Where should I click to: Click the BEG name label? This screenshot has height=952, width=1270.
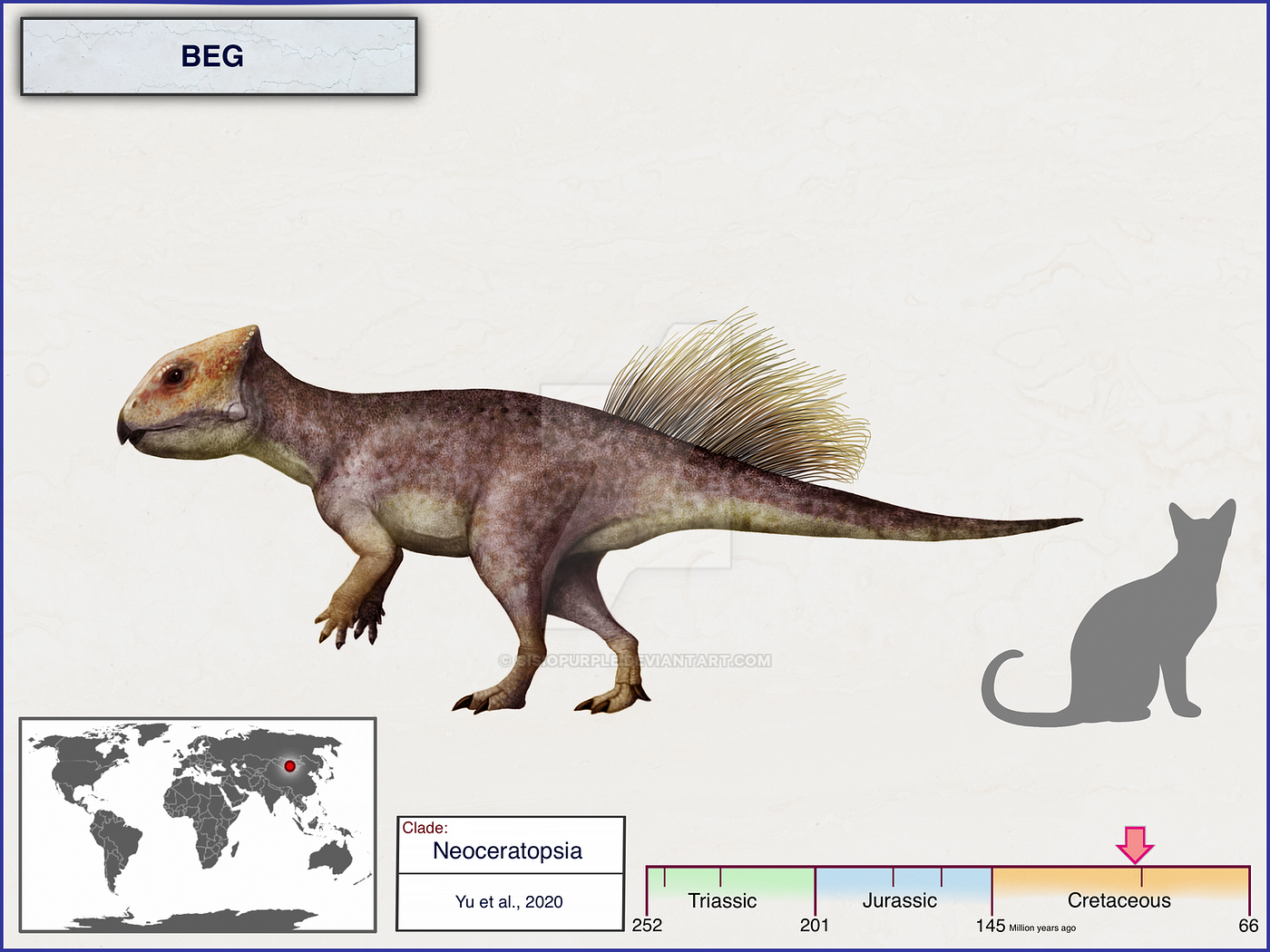[213, 56]
